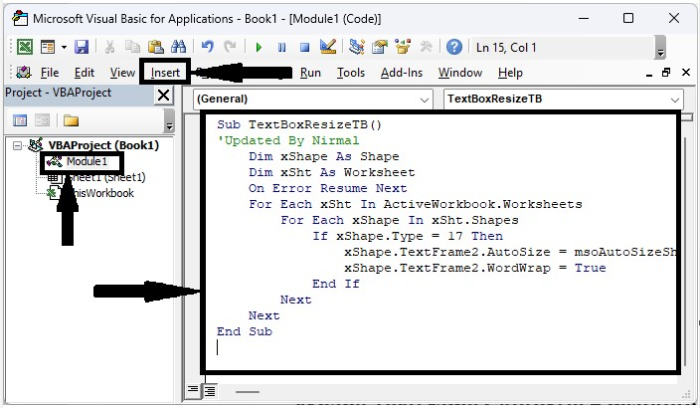The image size is (700, 408).
Task: Click the Paste clipboard icon
Action: 155,46
